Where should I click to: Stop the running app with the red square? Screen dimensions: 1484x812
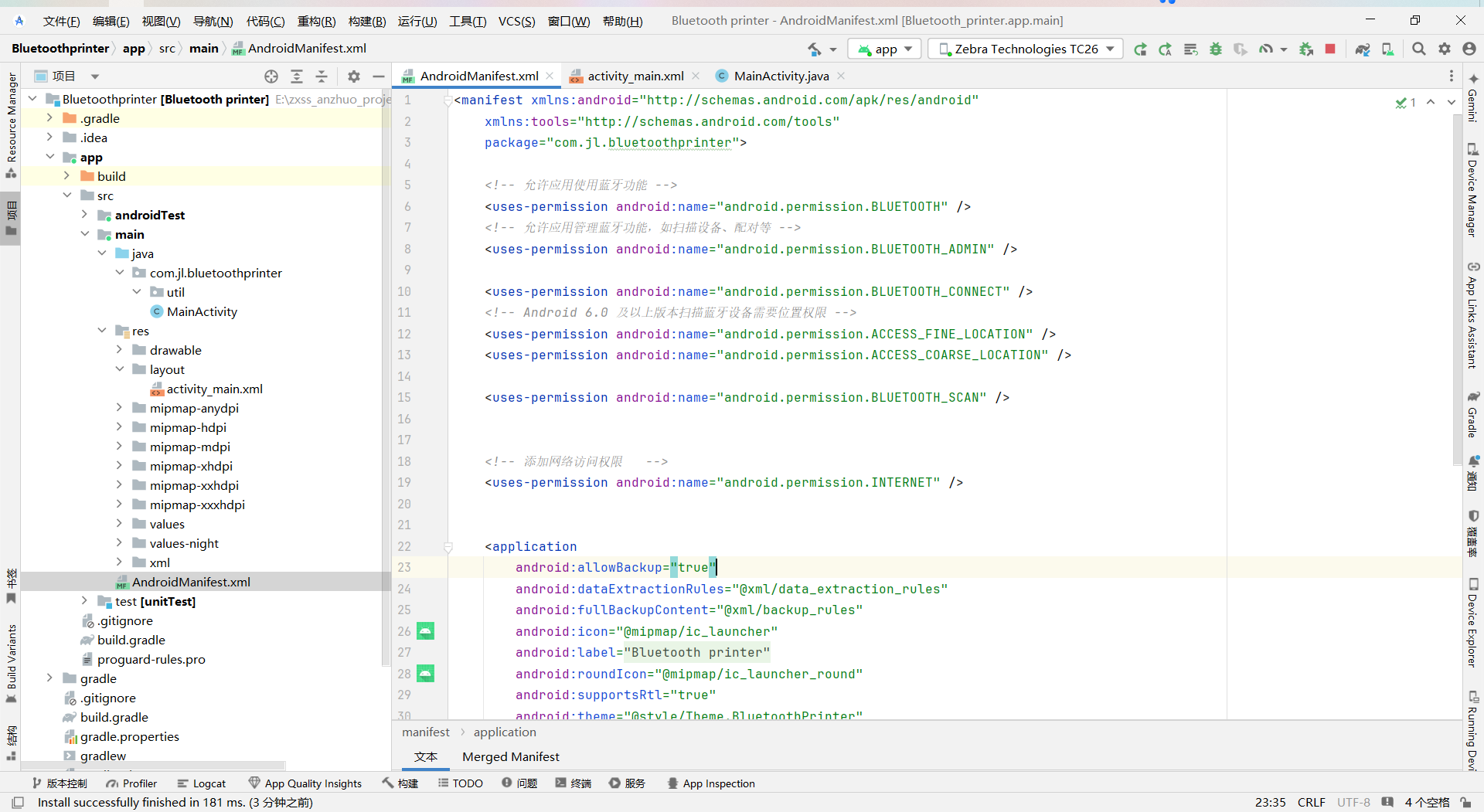[1330, 49]
